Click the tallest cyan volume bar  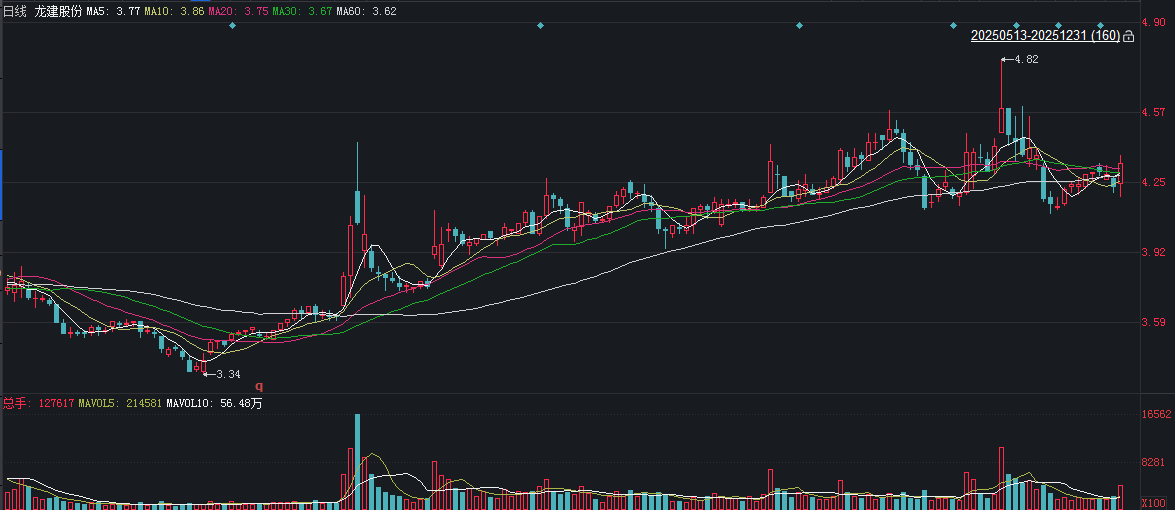pos(357,461)
